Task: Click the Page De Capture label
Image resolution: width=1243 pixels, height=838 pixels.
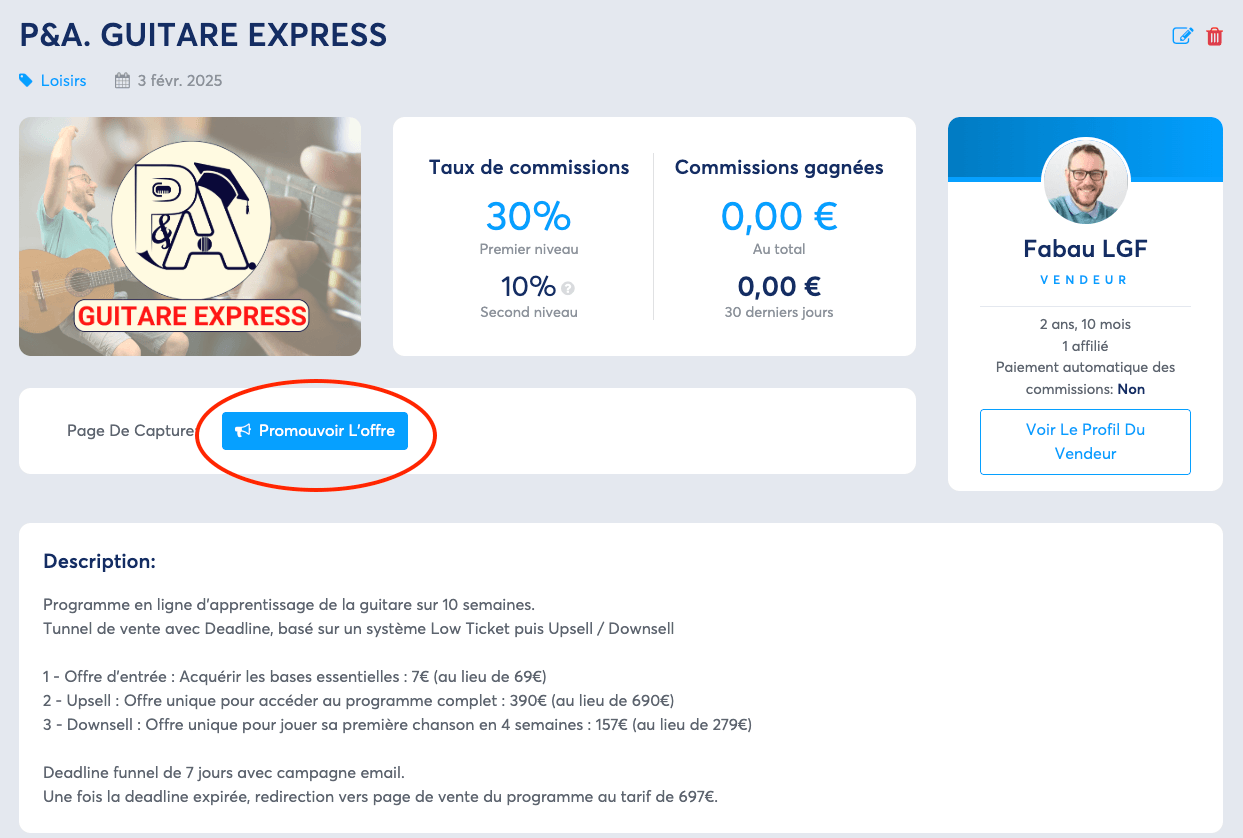Action: (x=130, y=431)
